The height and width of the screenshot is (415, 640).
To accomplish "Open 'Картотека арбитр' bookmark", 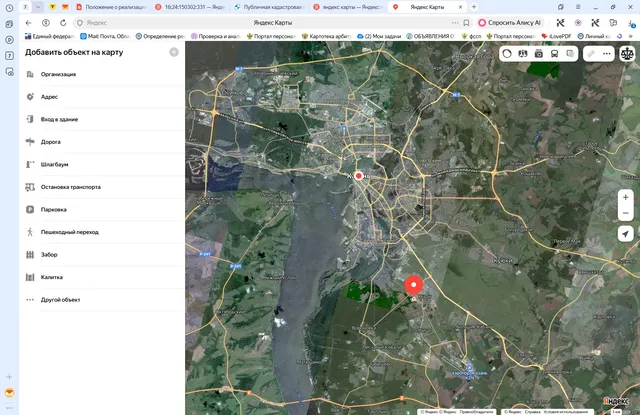I will pyautogui.click(x=327, y=36).
